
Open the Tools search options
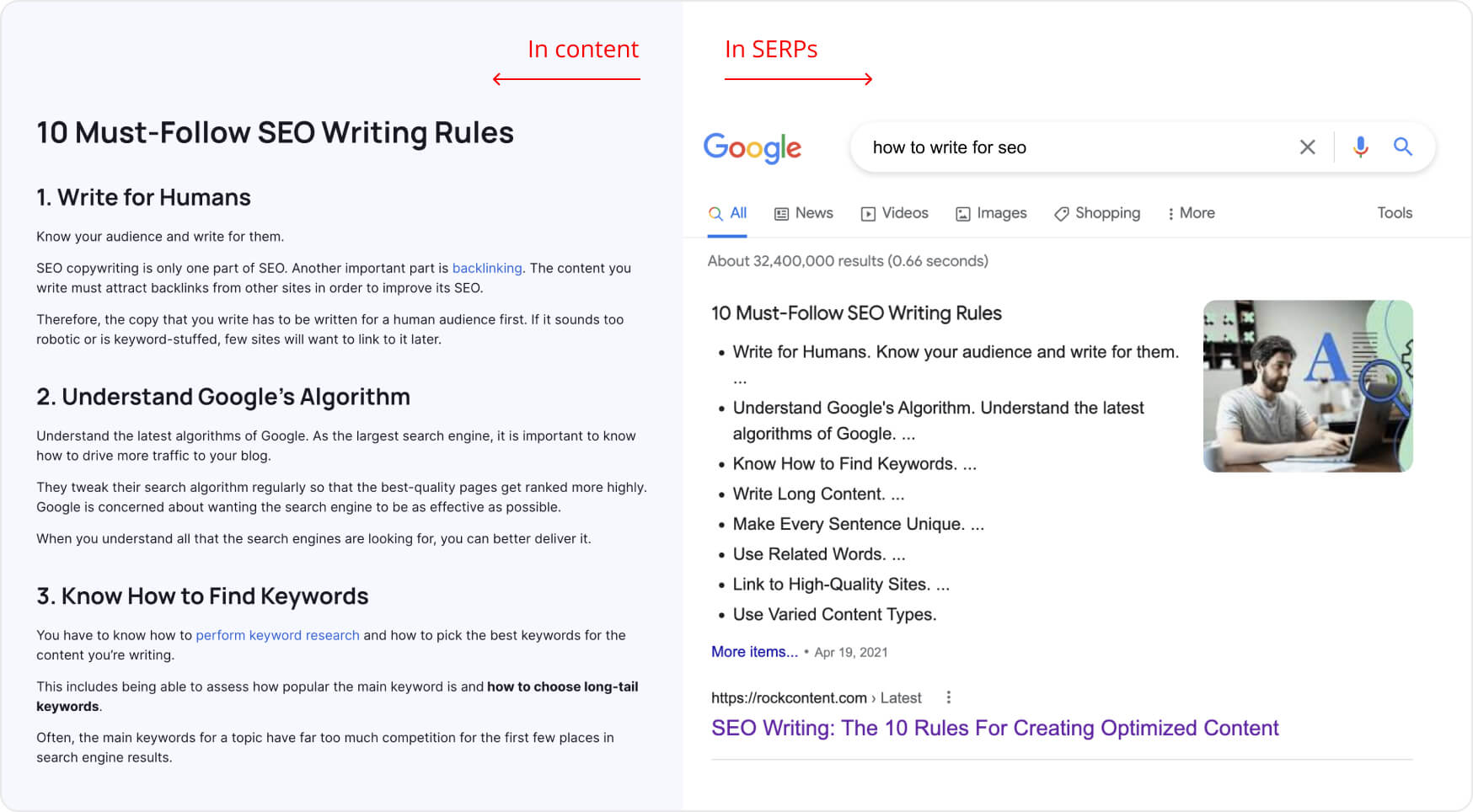pyautogui.click(x=1394, y=213)
